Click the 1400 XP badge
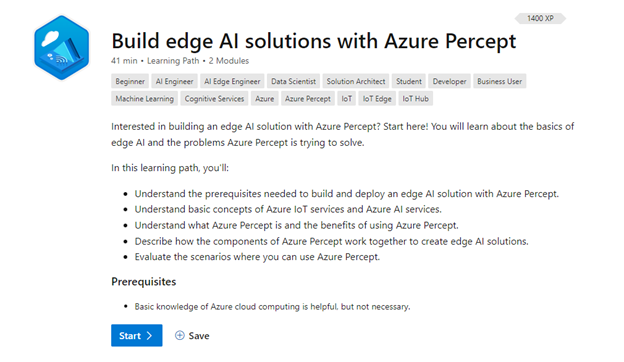The image size is (624, 362). pyautogui.click(x=540, y=18)
